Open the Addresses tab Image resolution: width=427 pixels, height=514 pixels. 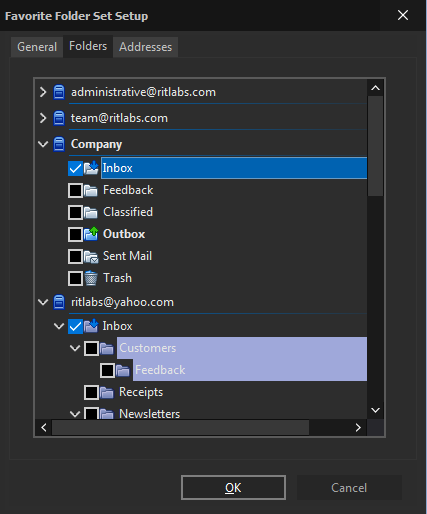pos(146,47)
